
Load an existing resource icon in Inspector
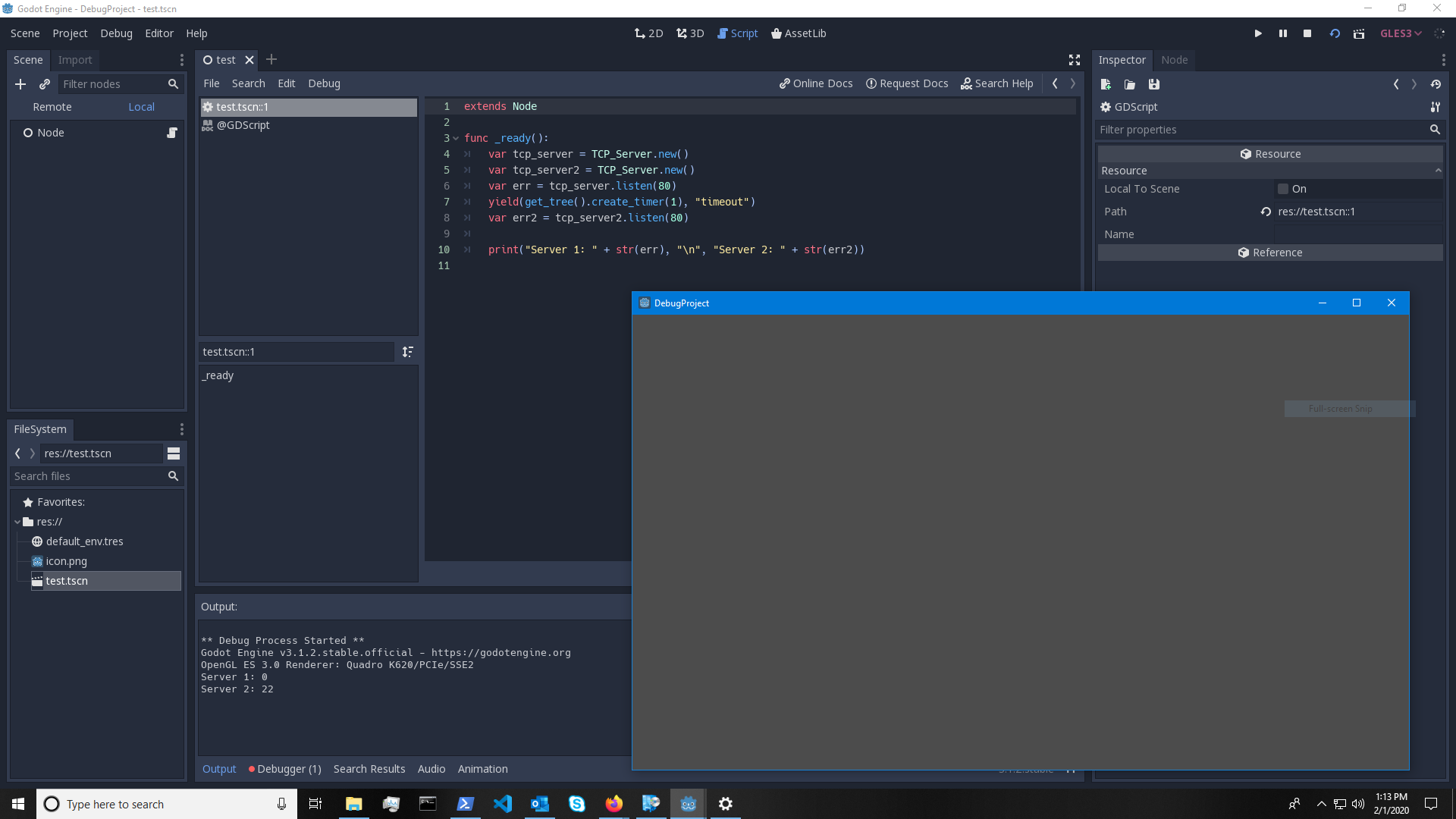click(x=1130, y=84)
